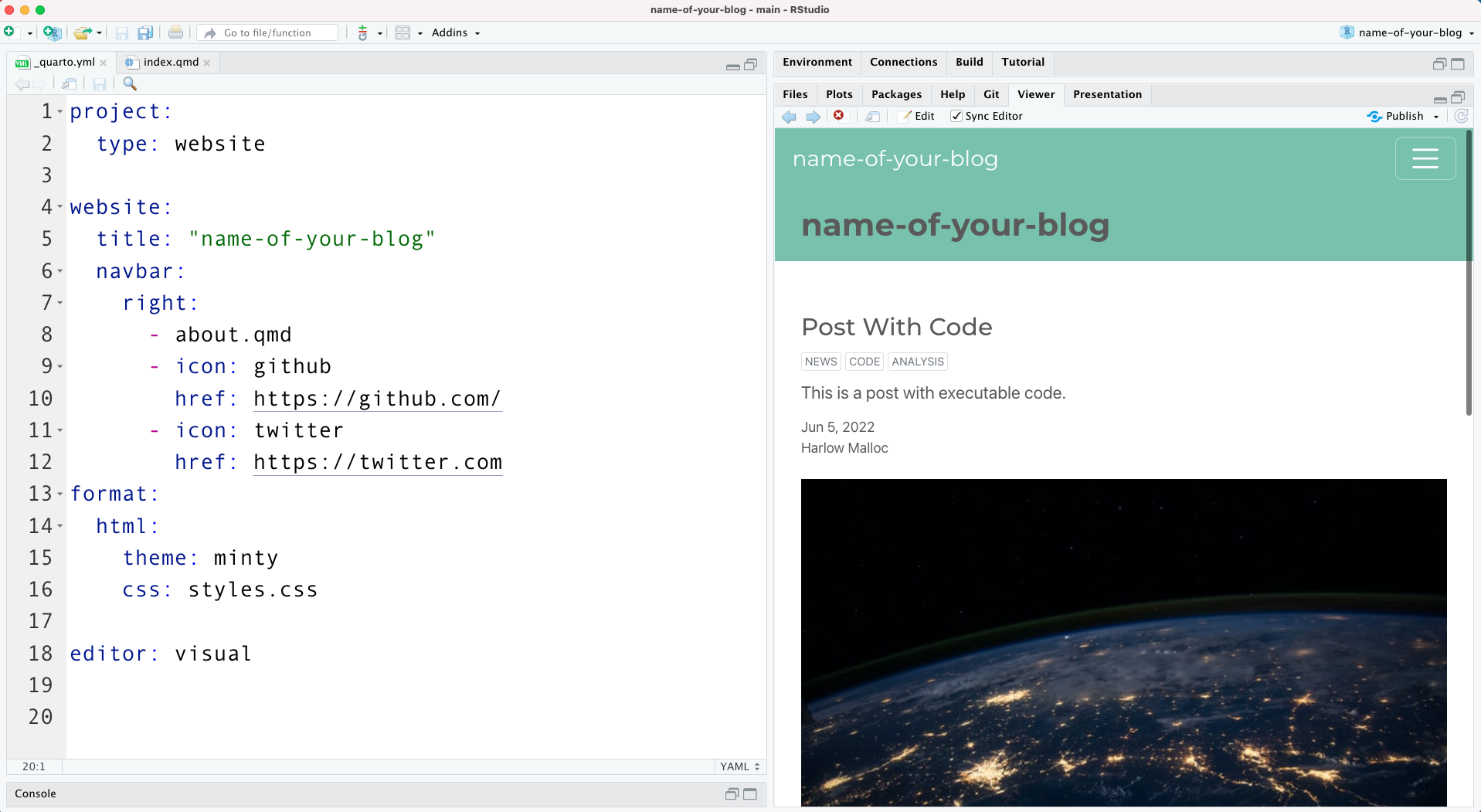The height and width of the screenshot is (812, 1481).
Task: Collapse the format: fold arrow on line 13
Action: 60,494
